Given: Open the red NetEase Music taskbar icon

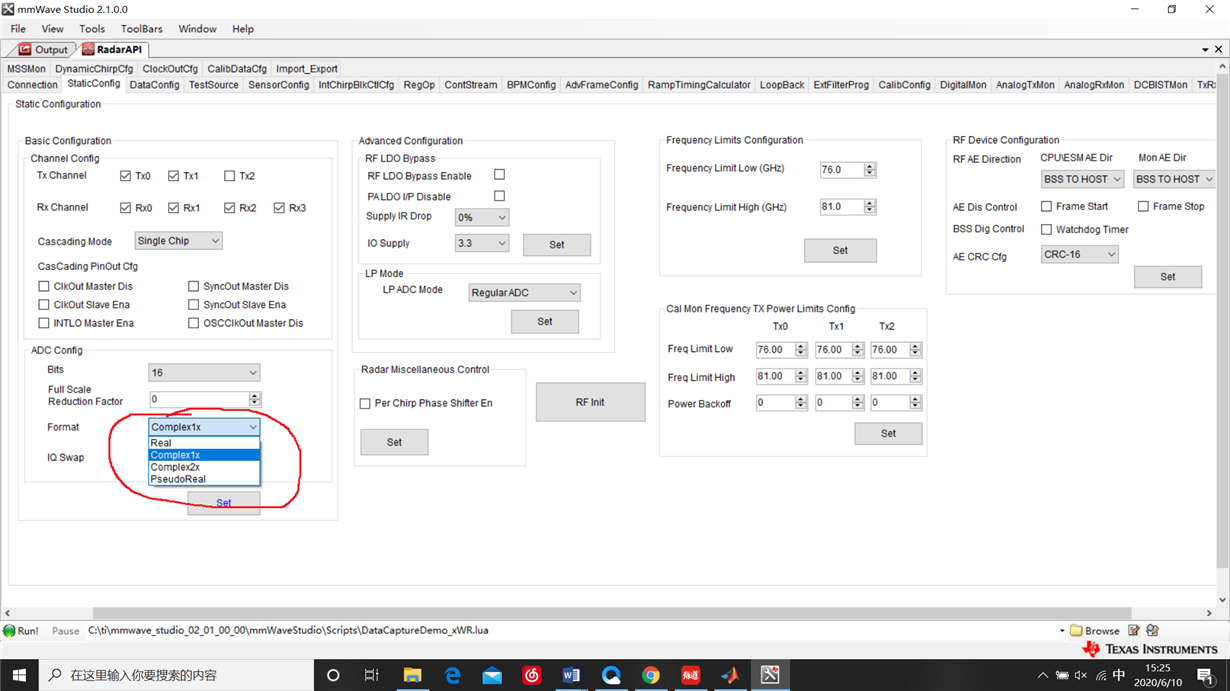Looking at the screenshot, I should (x=532, y=675).
